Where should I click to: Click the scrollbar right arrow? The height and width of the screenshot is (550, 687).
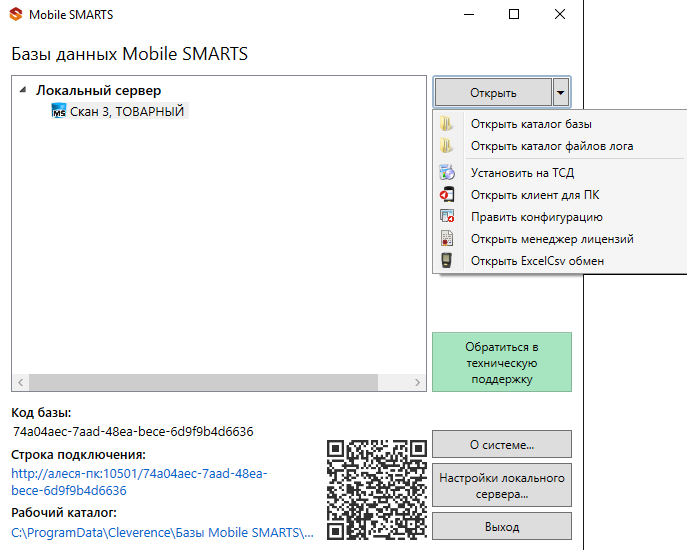[417, 382]
